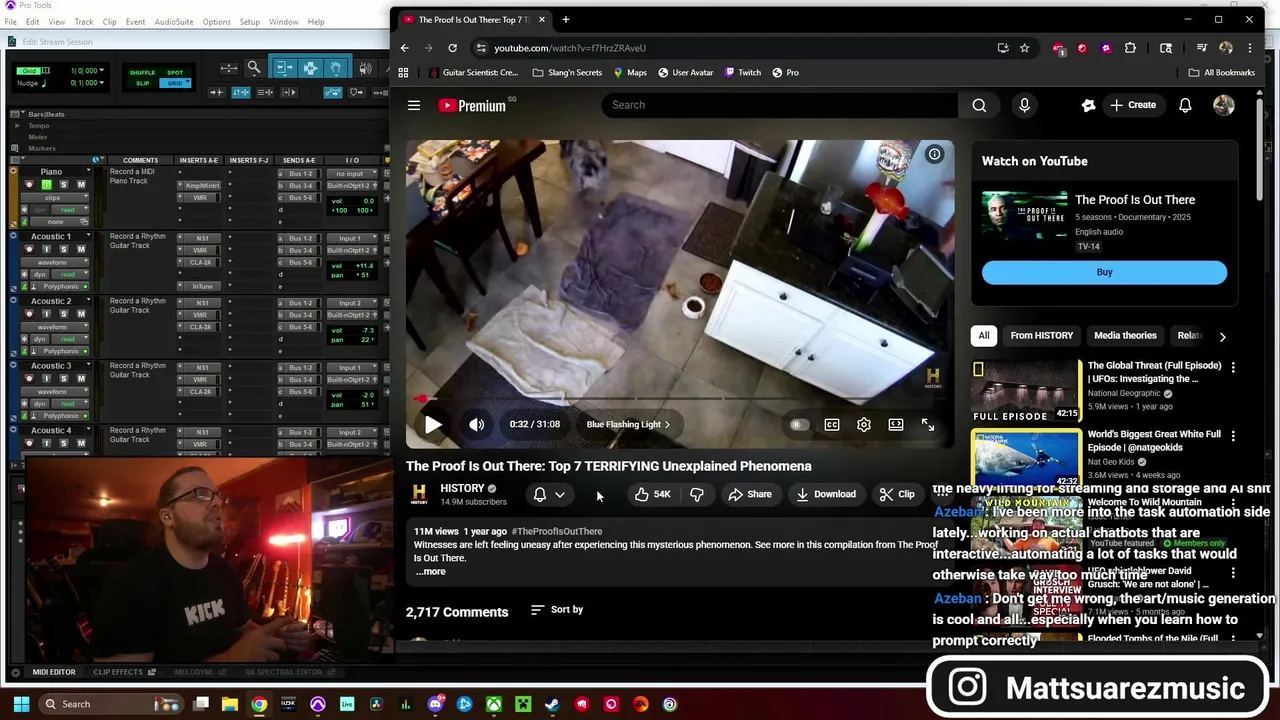1280x720 pixels.
Task: Open Xbox app from the taskbar
Action: coord(494,704)
